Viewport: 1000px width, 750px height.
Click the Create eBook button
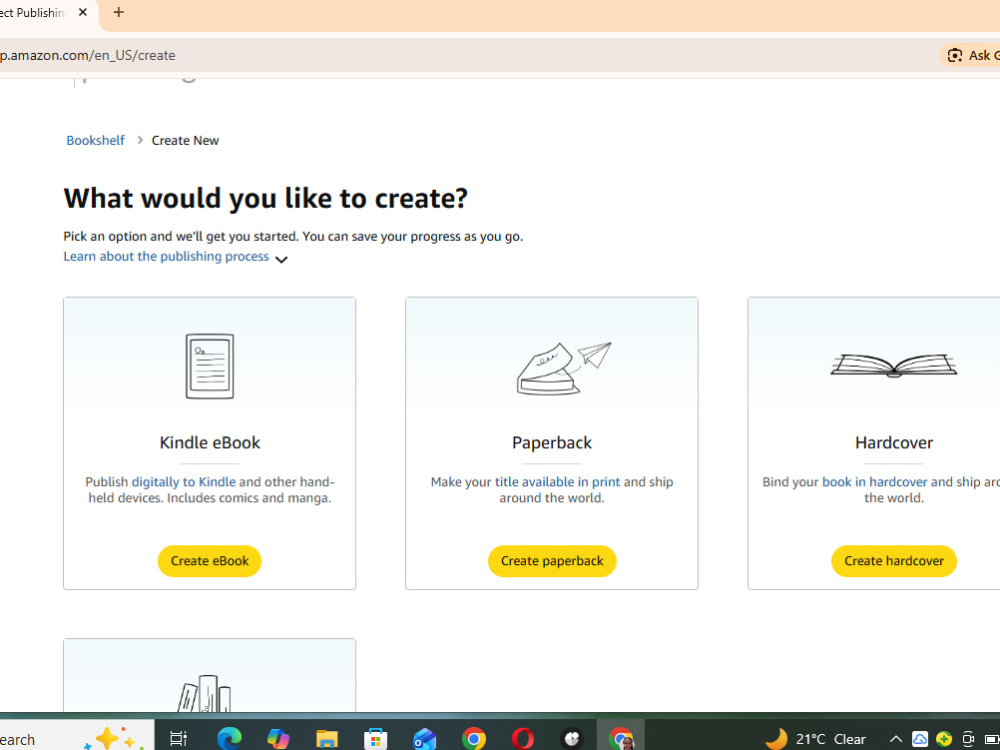[x=210, y=561]
